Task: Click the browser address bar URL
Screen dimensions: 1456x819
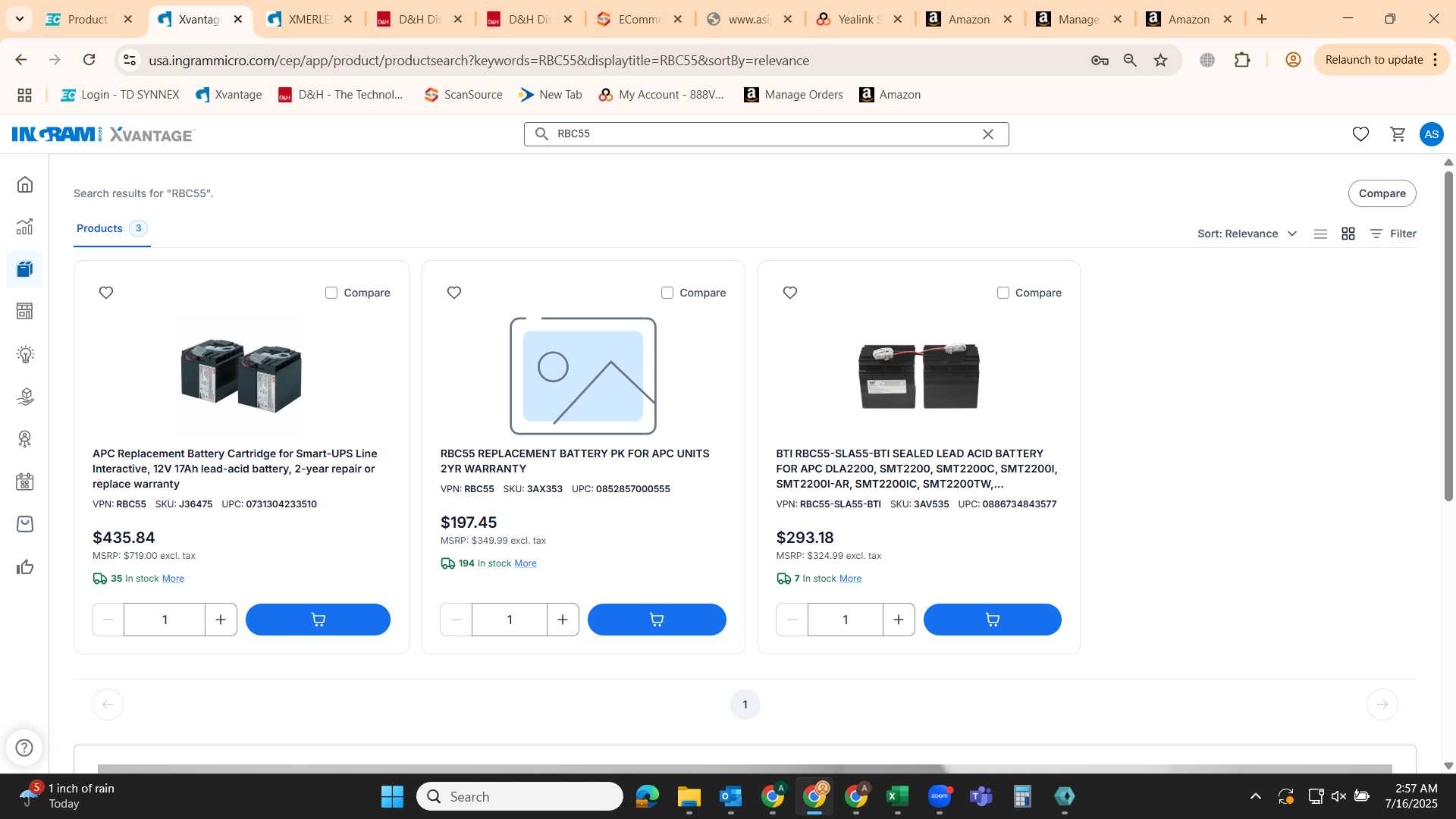Action: [479, 60]
